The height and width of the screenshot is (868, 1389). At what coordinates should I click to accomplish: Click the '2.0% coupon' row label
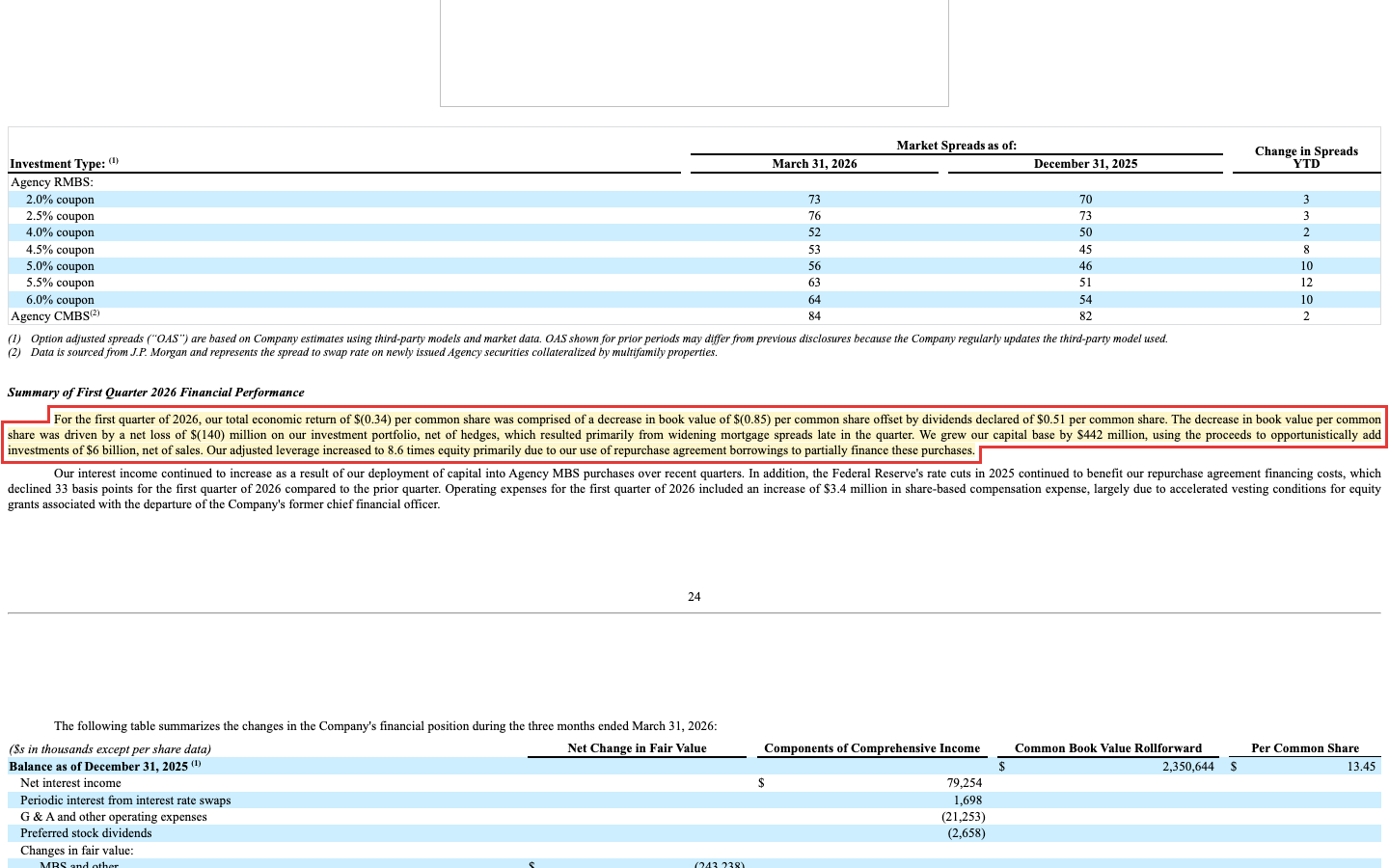coord(60,200)
